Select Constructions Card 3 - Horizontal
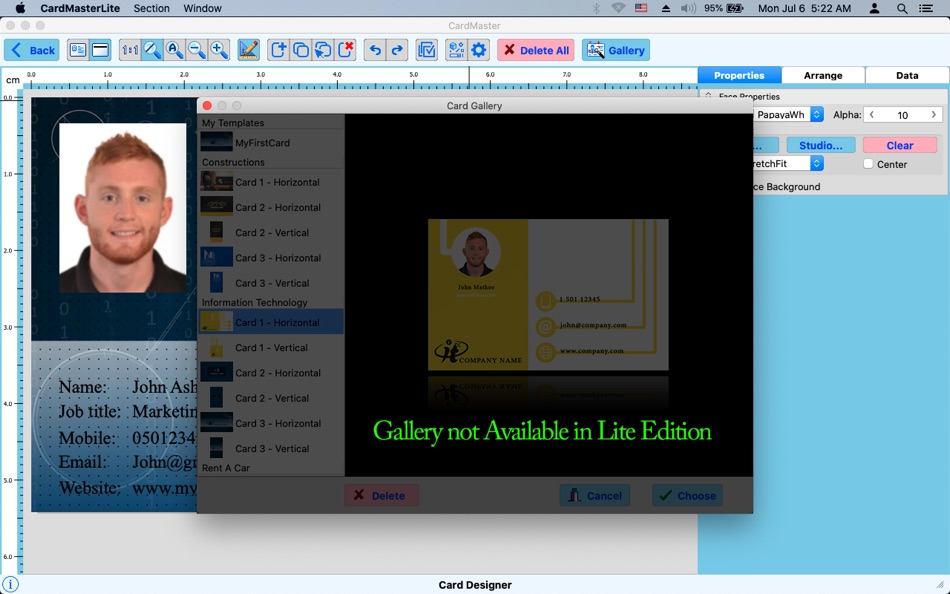Image resolution: width=950 pixels, height=594 pixels. 271,258
